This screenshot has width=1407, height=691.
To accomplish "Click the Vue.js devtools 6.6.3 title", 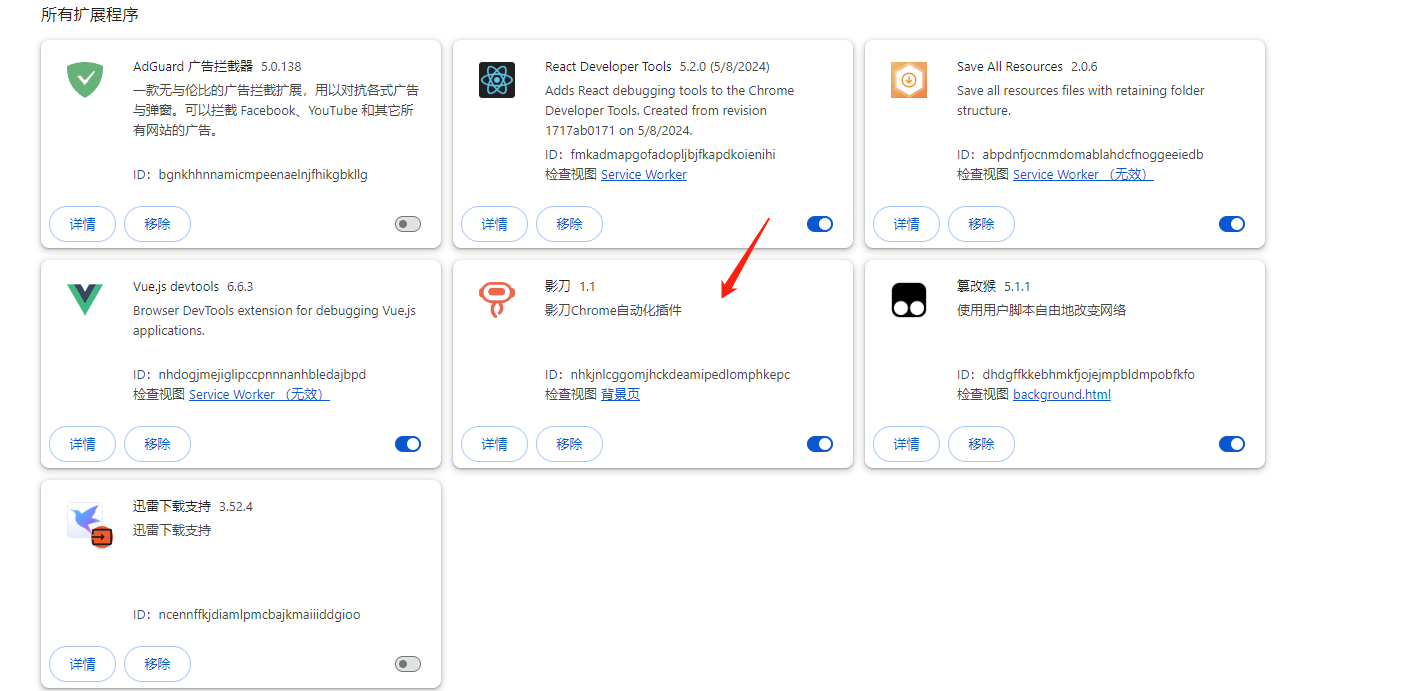I will tap(193, 286).
